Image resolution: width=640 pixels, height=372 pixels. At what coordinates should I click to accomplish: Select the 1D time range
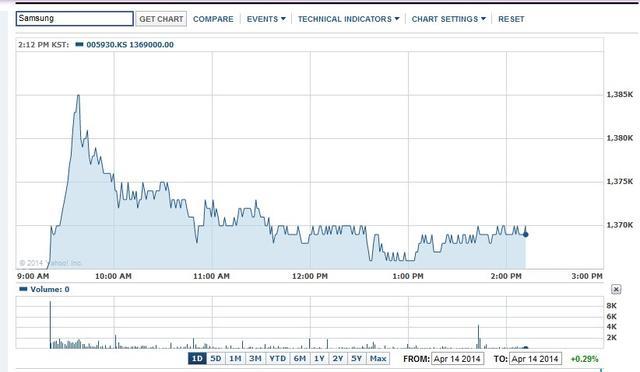click(x=197, y=359)
